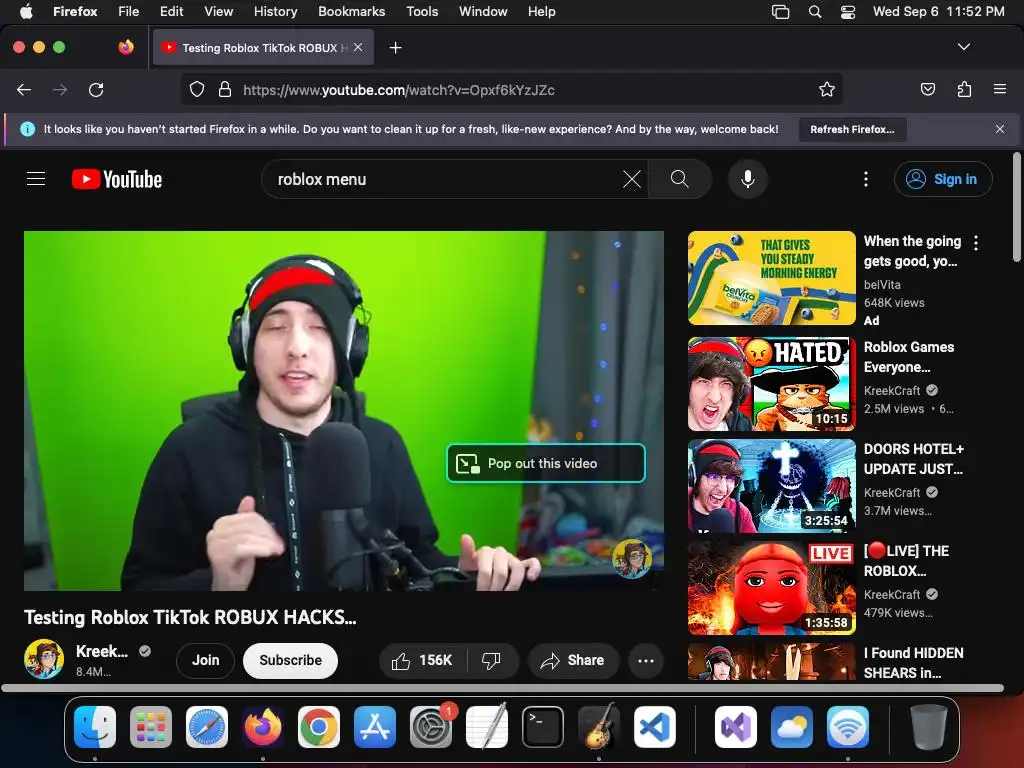Image resolution: width=1024 pixels, height=768 pixels.
Task: Open the History menu
Action: [x=275, y=12]
